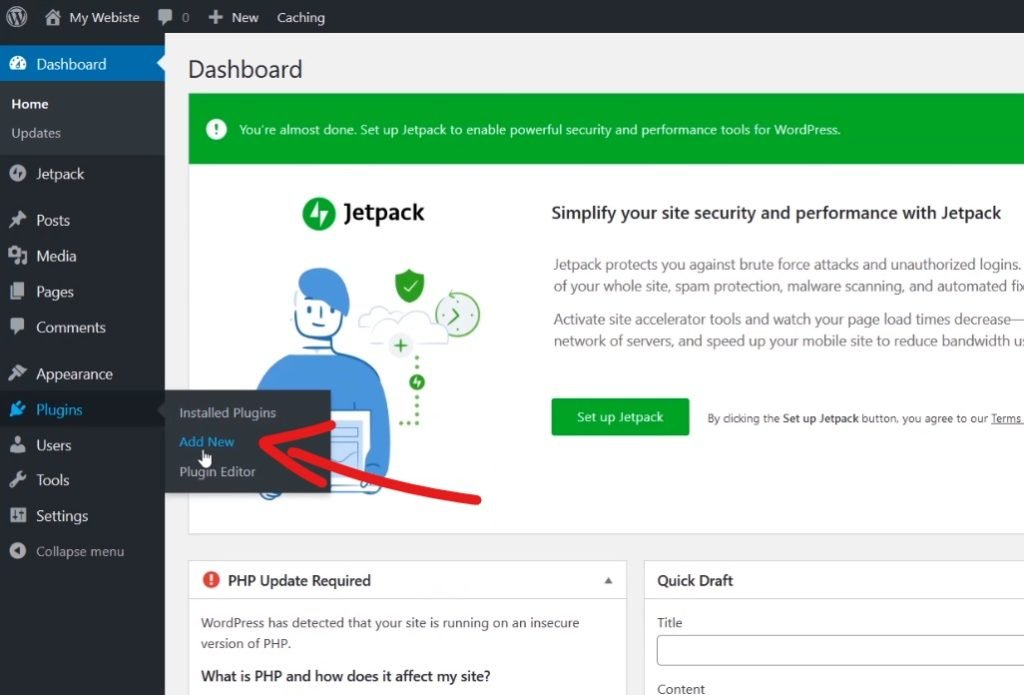Open the New content menu

click(245, 18)
